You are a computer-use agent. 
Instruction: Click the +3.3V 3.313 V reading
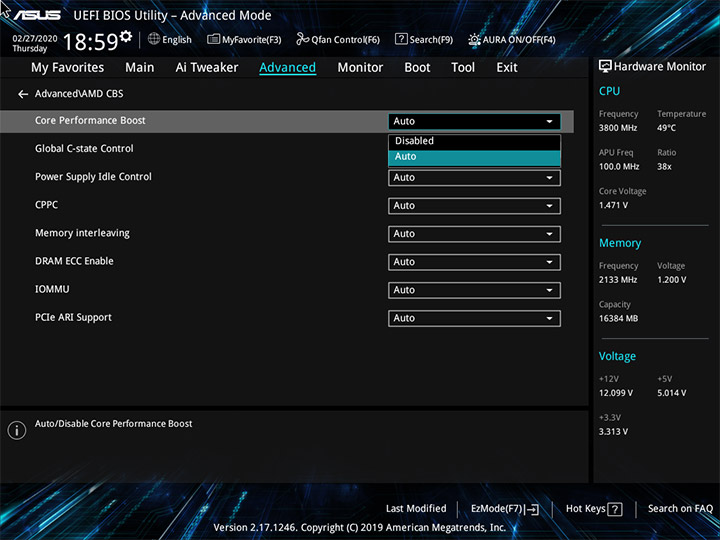click(x=613, y=432)
